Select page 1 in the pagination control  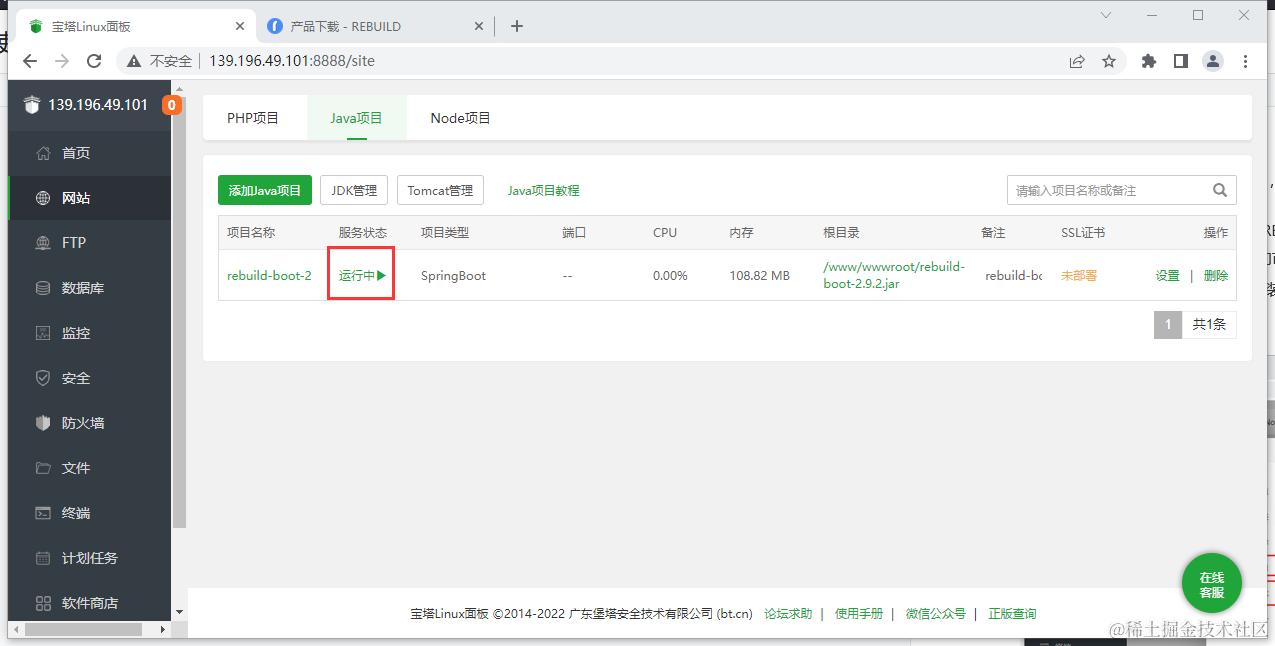(1167, 324)
